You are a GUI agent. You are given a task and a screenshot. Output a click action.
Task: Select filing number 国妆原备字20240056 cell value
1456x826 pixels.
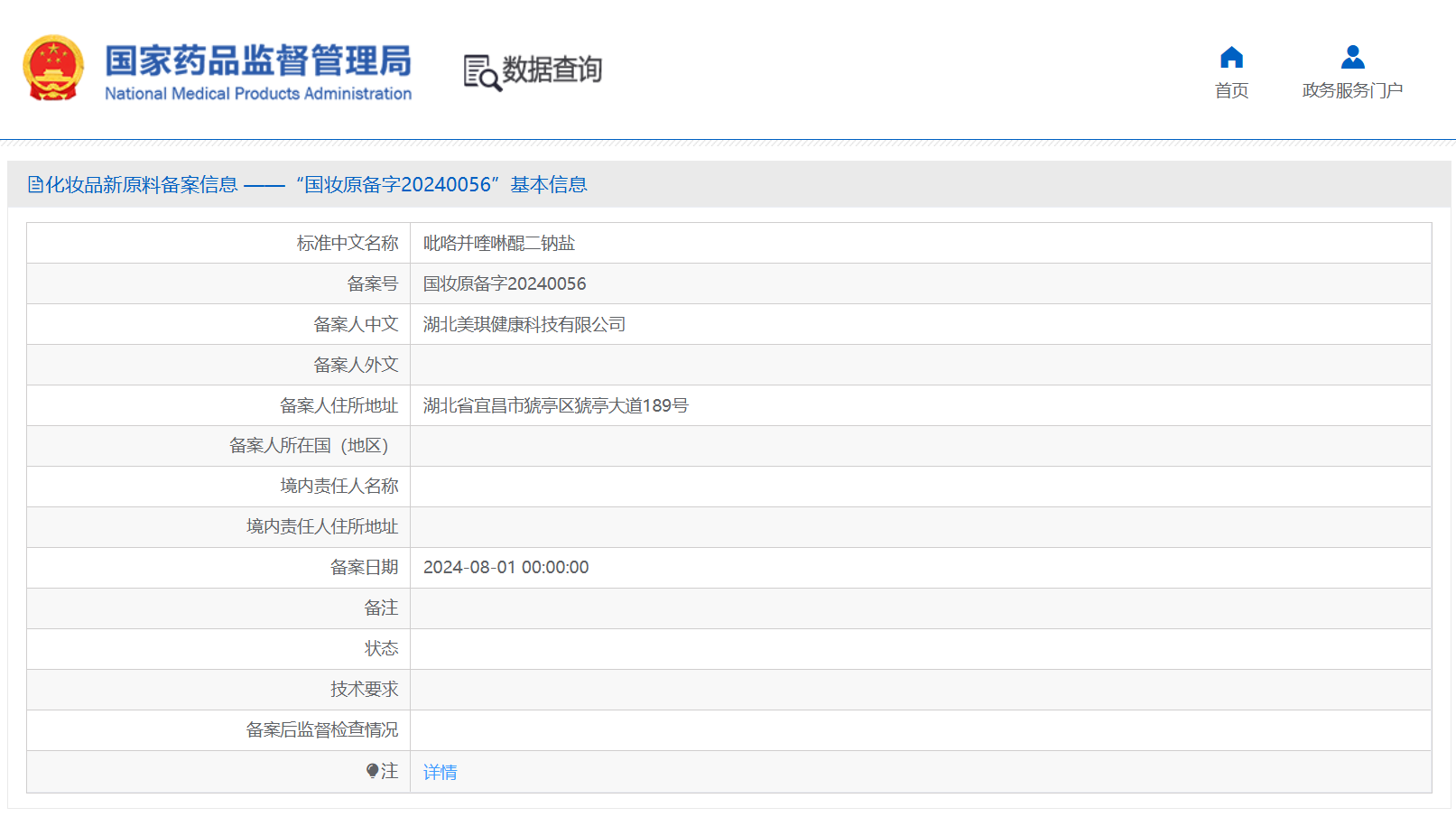tap(505, 283)
